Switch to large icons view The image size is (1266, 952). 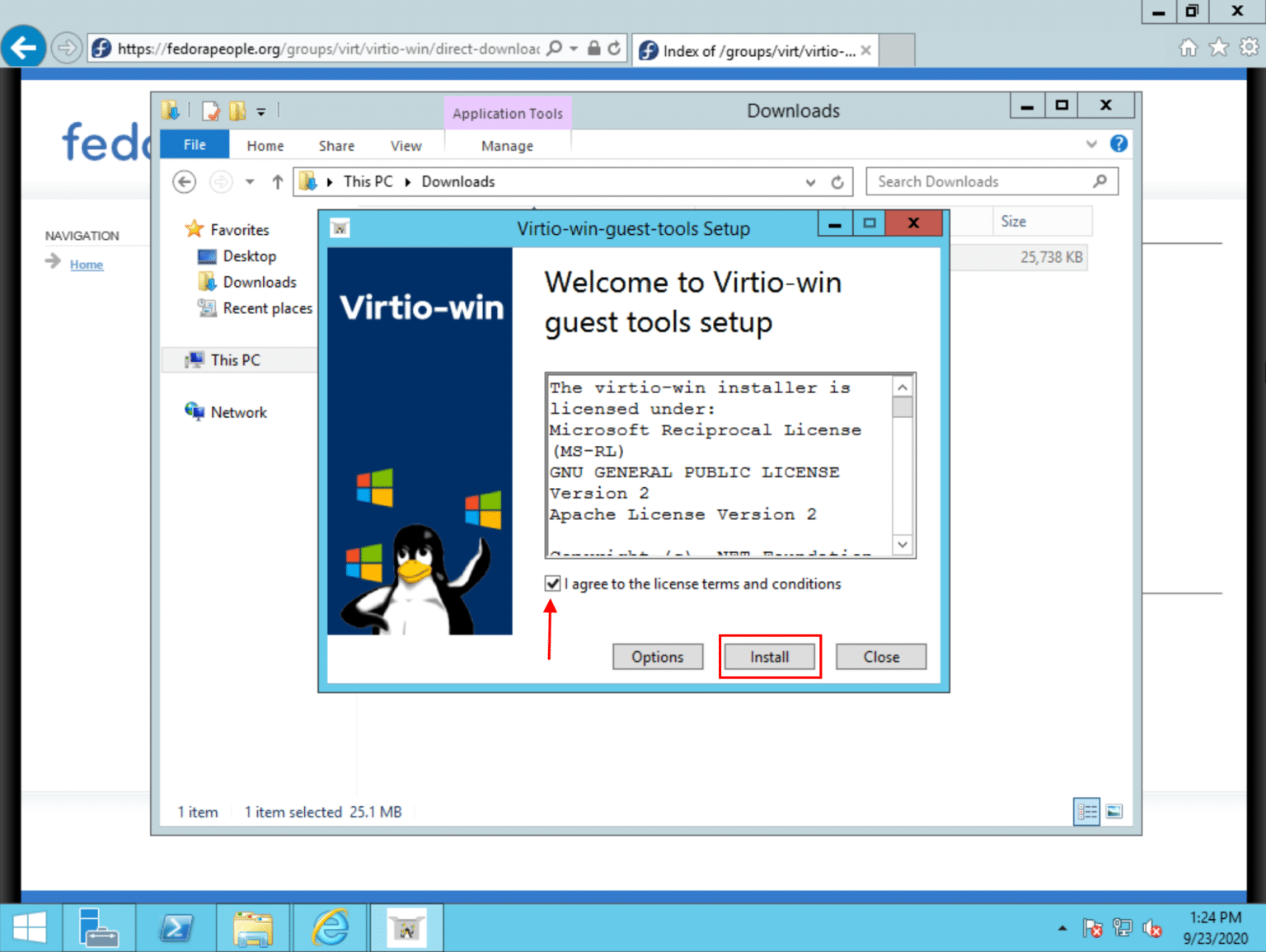point(1114,812)
